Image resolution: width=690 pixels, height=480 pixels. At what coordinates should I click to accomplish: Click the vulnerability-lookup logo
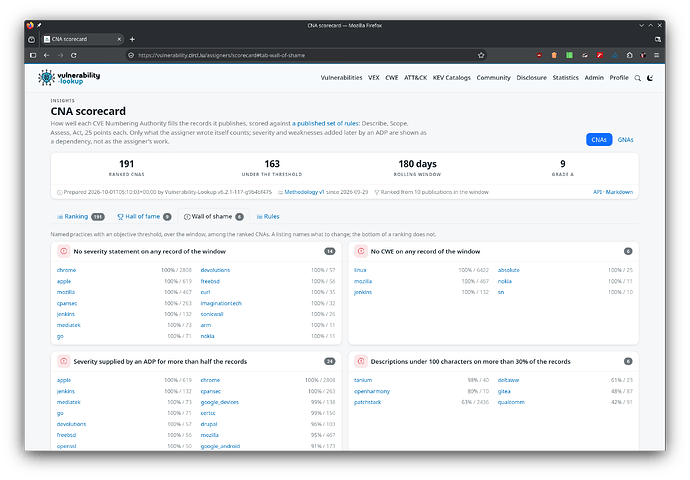coord(69,77)
